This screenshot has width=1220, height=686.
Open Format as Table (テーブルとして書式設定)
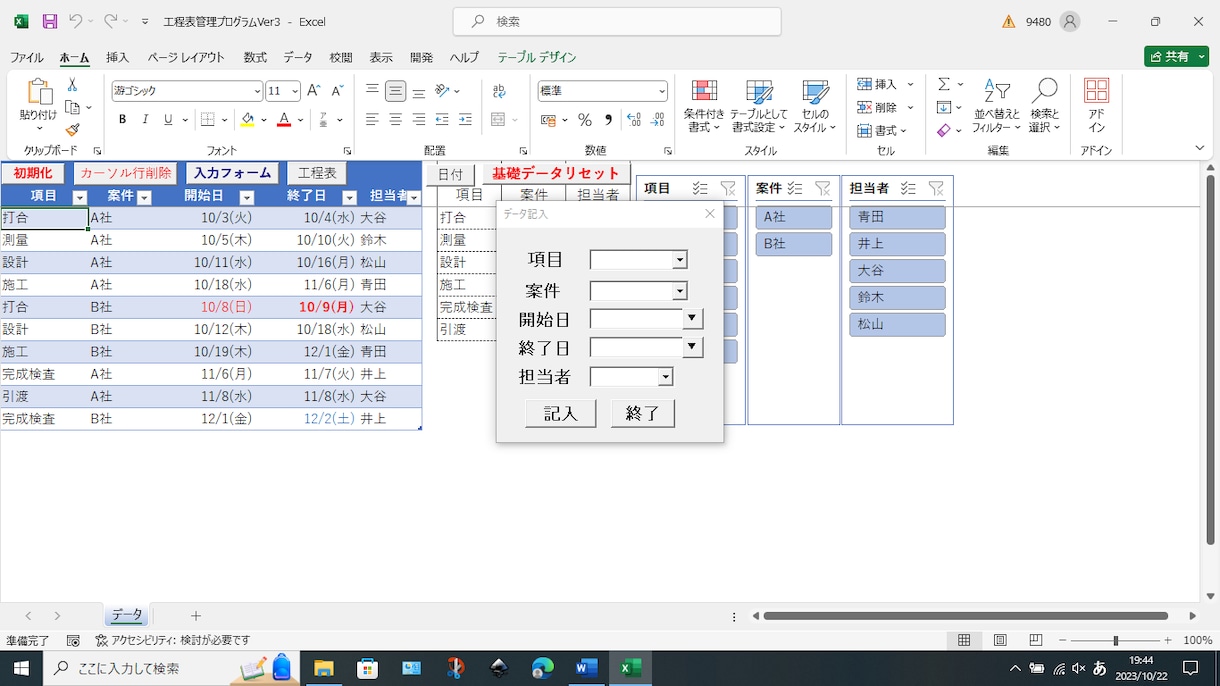click(x=759, y=107)
